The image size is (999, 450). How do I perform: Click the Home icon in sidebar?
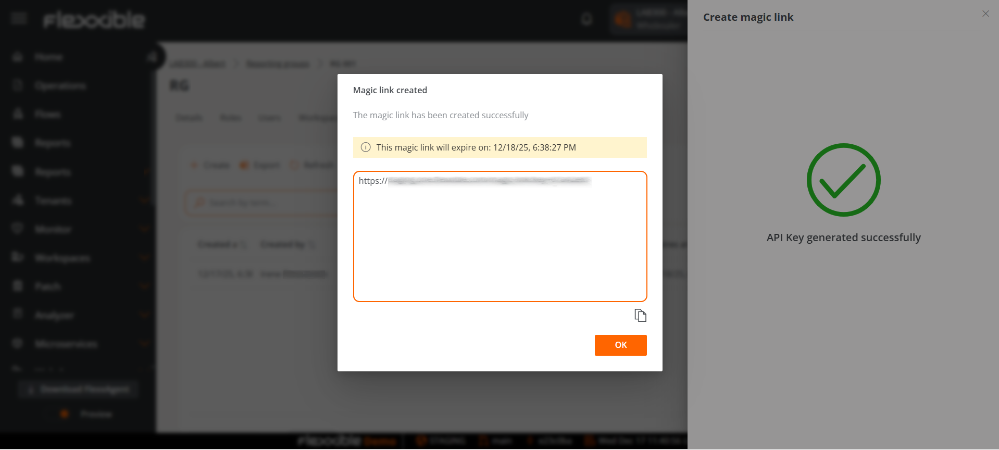pyautogui.click(x=17, y=57)
